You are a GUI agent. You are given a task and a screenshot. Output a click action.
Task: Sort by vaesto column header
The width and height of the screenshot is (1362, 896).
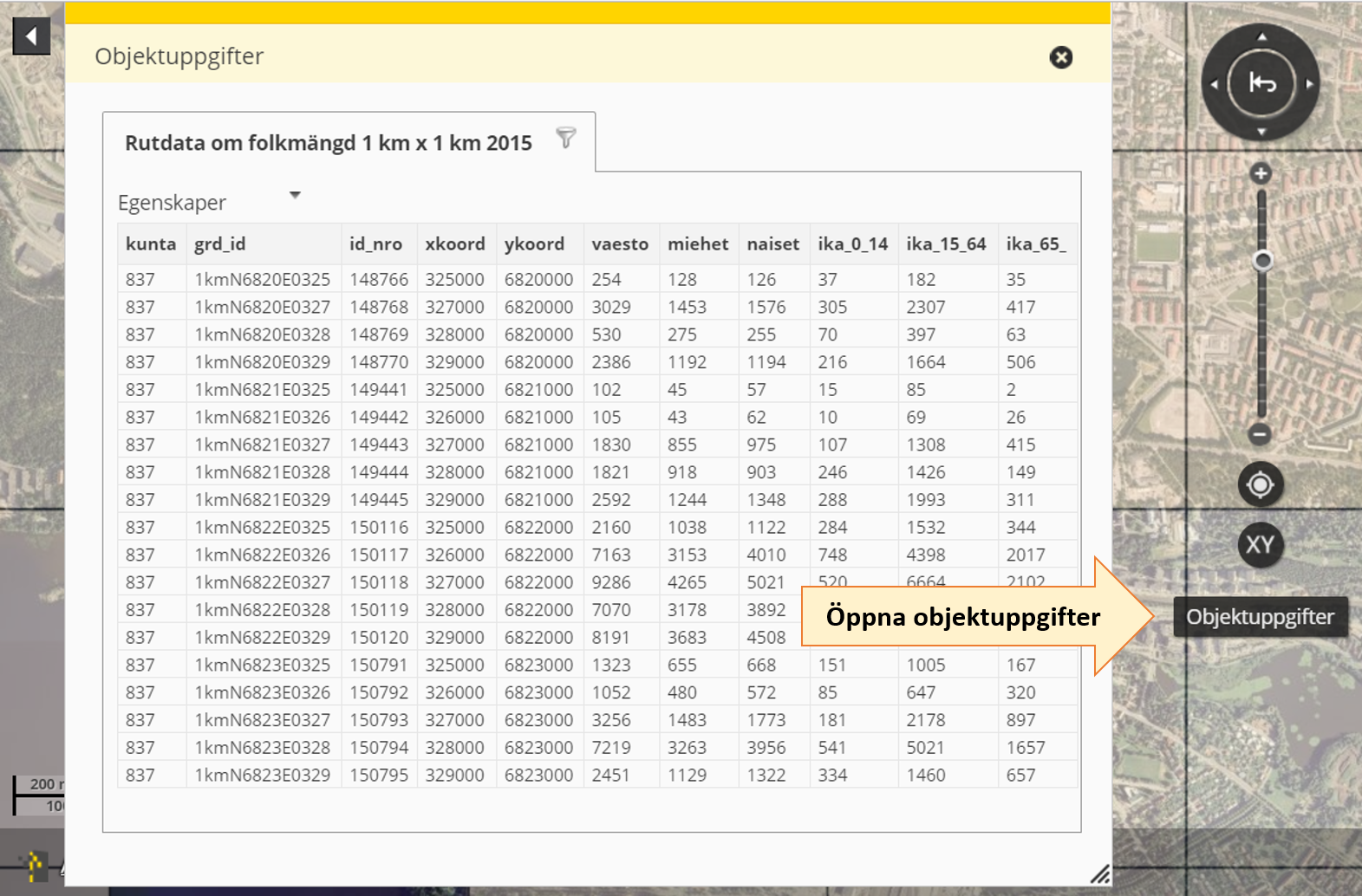coord(621,244)
